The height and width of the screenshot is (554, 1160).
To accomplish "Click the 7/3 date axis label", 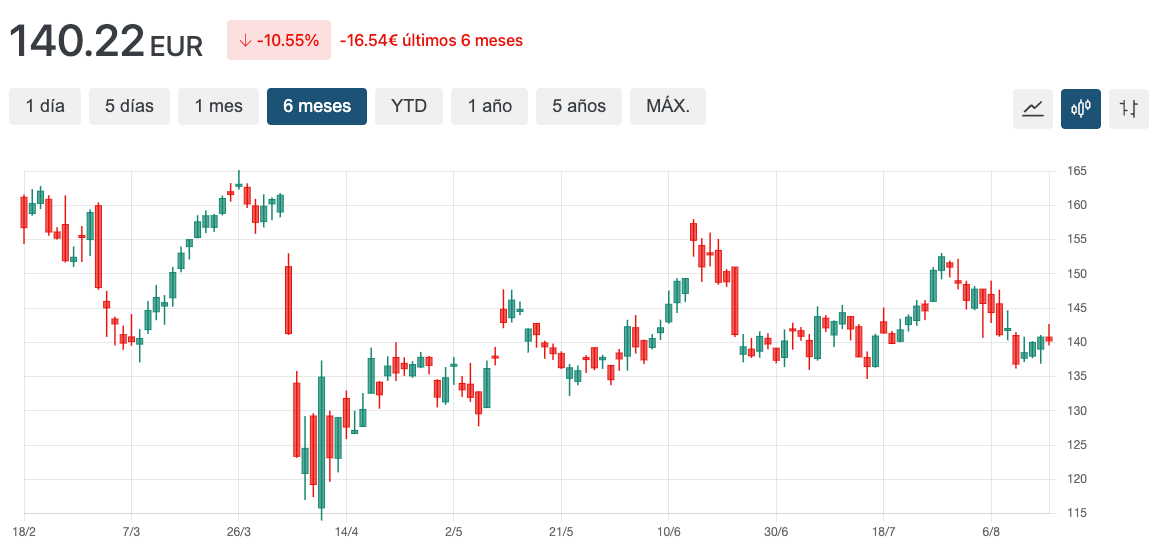I will [132, 533].
